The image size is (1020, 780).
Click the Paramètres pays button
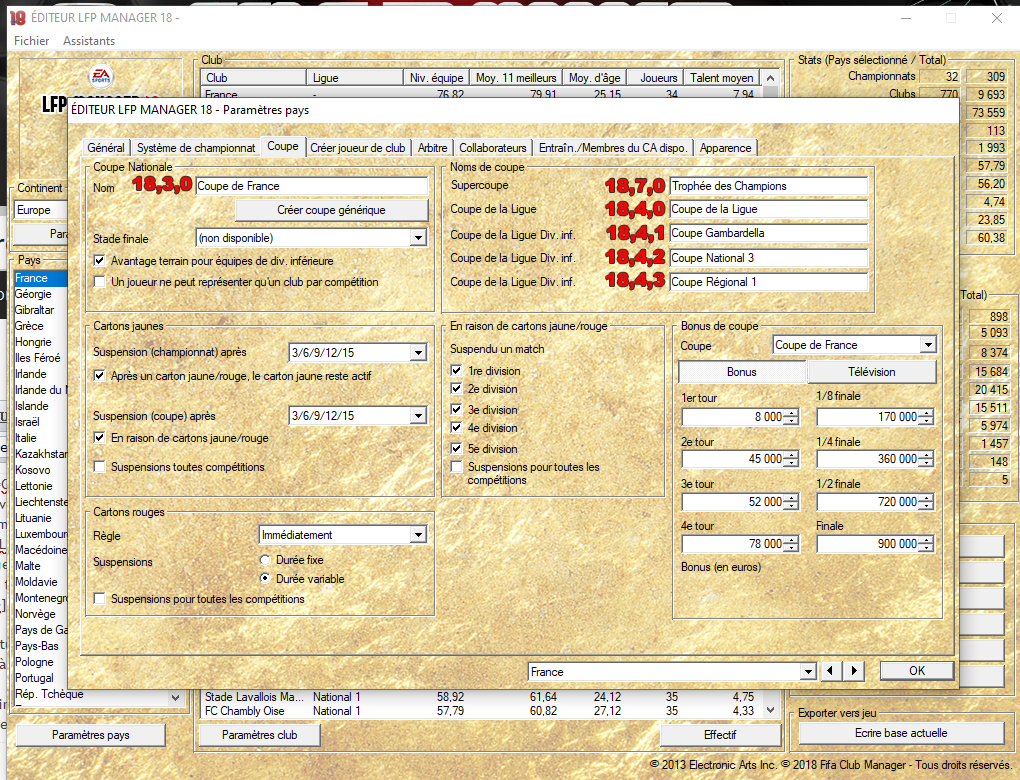[90, 735]
